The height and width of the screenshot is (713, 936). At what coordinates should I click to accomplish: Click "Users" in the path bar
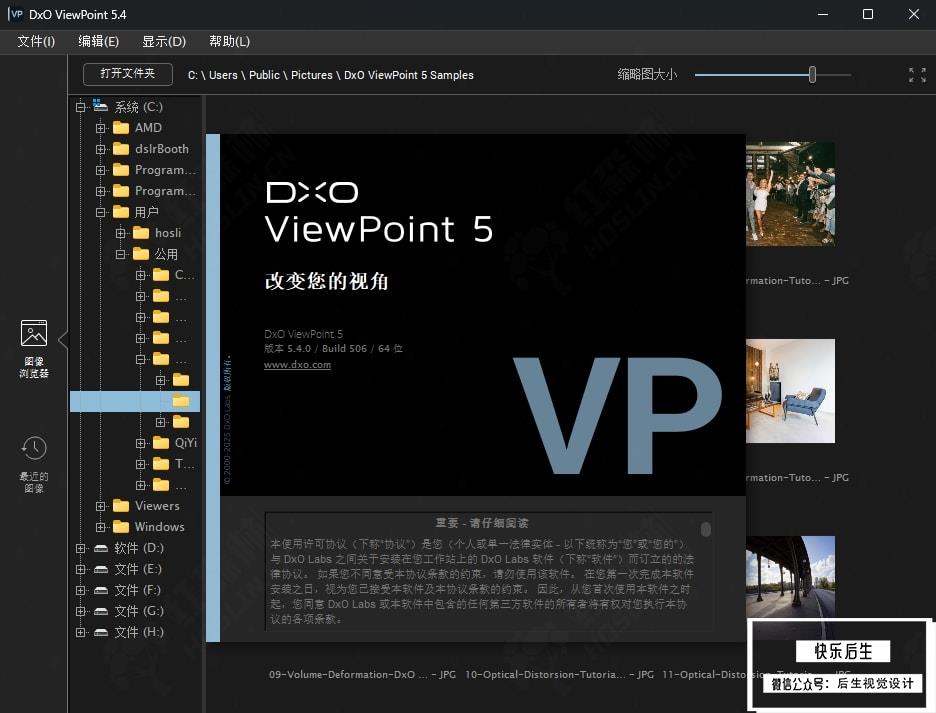coord(223,75)
